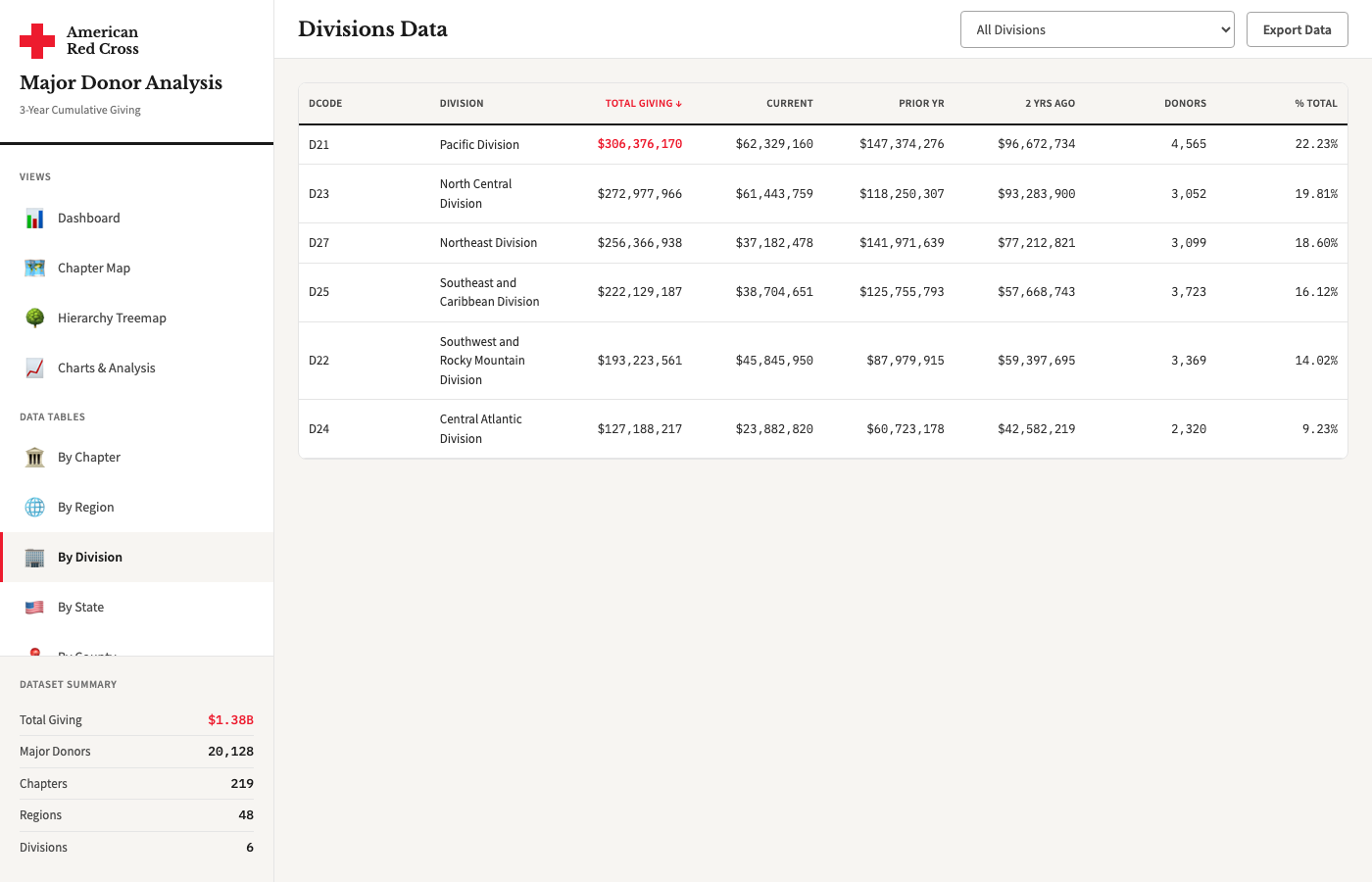
Task: Click the 22.23% total value
Action: (x=1316, y=144)
